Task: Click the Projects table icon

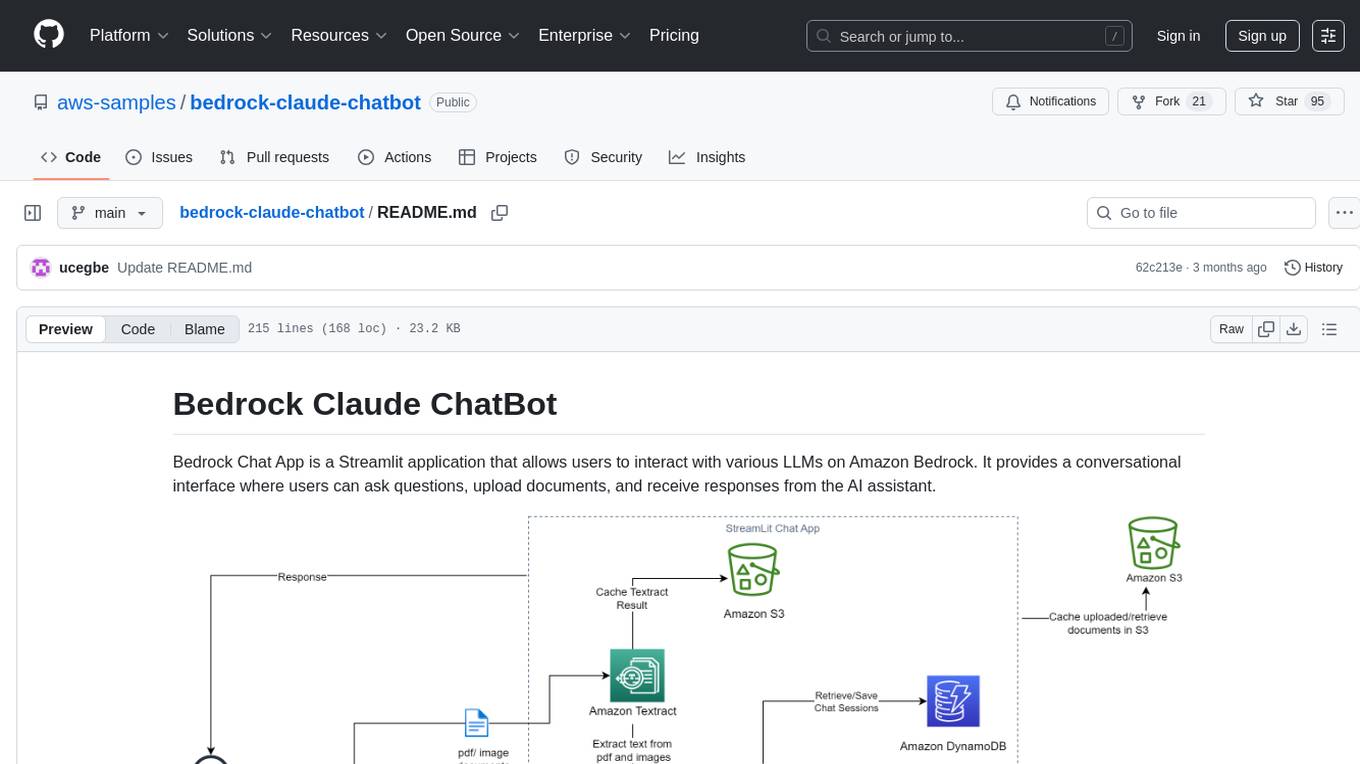Action: click(467, 157)
